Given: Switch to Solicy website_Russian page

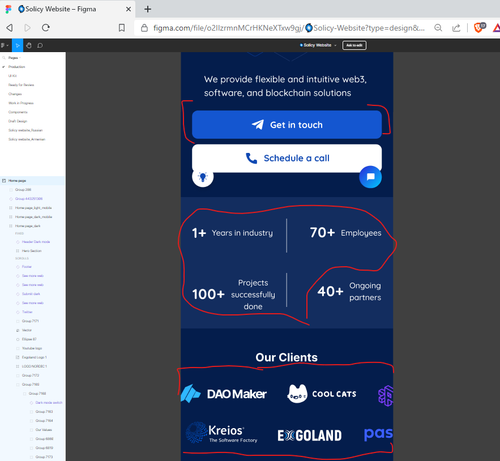Looking at the screenshot, I should pyautogui.click(x=26, y=130).
